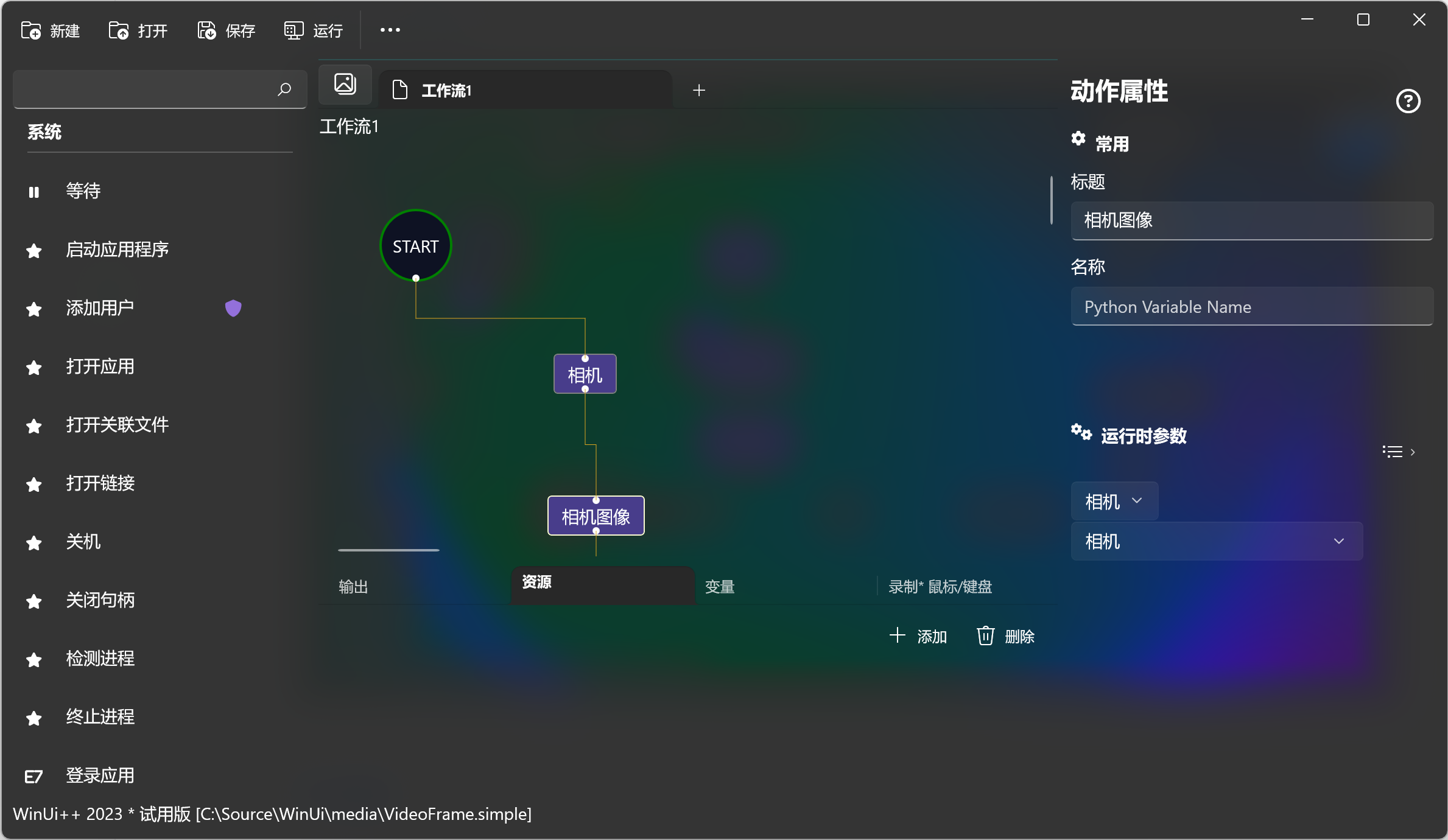Click the plus Add (添加) button

click(x=918, y=636)
